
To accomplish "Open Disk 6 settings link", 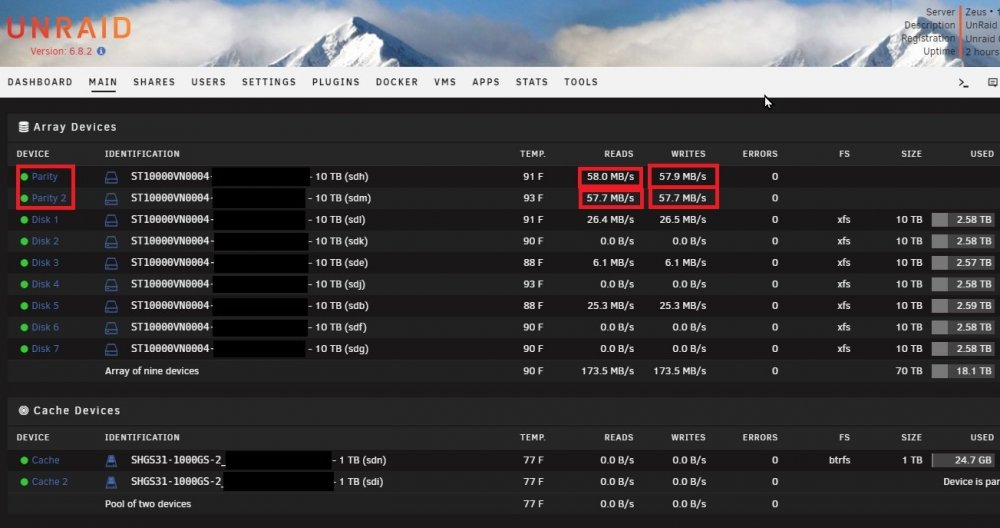I will 45,327.
